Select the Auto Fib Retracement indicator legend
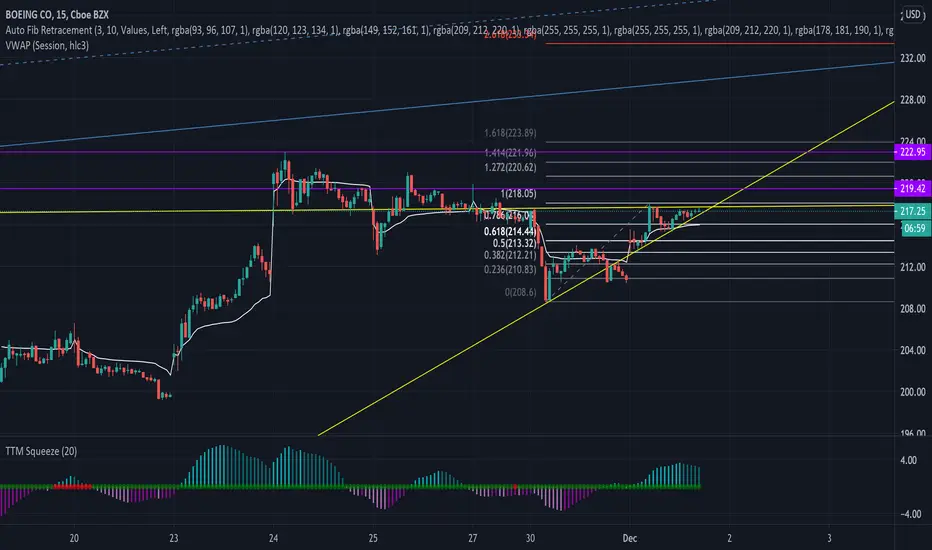This screenshot has height=550, width=932. (x=449, y=30)
